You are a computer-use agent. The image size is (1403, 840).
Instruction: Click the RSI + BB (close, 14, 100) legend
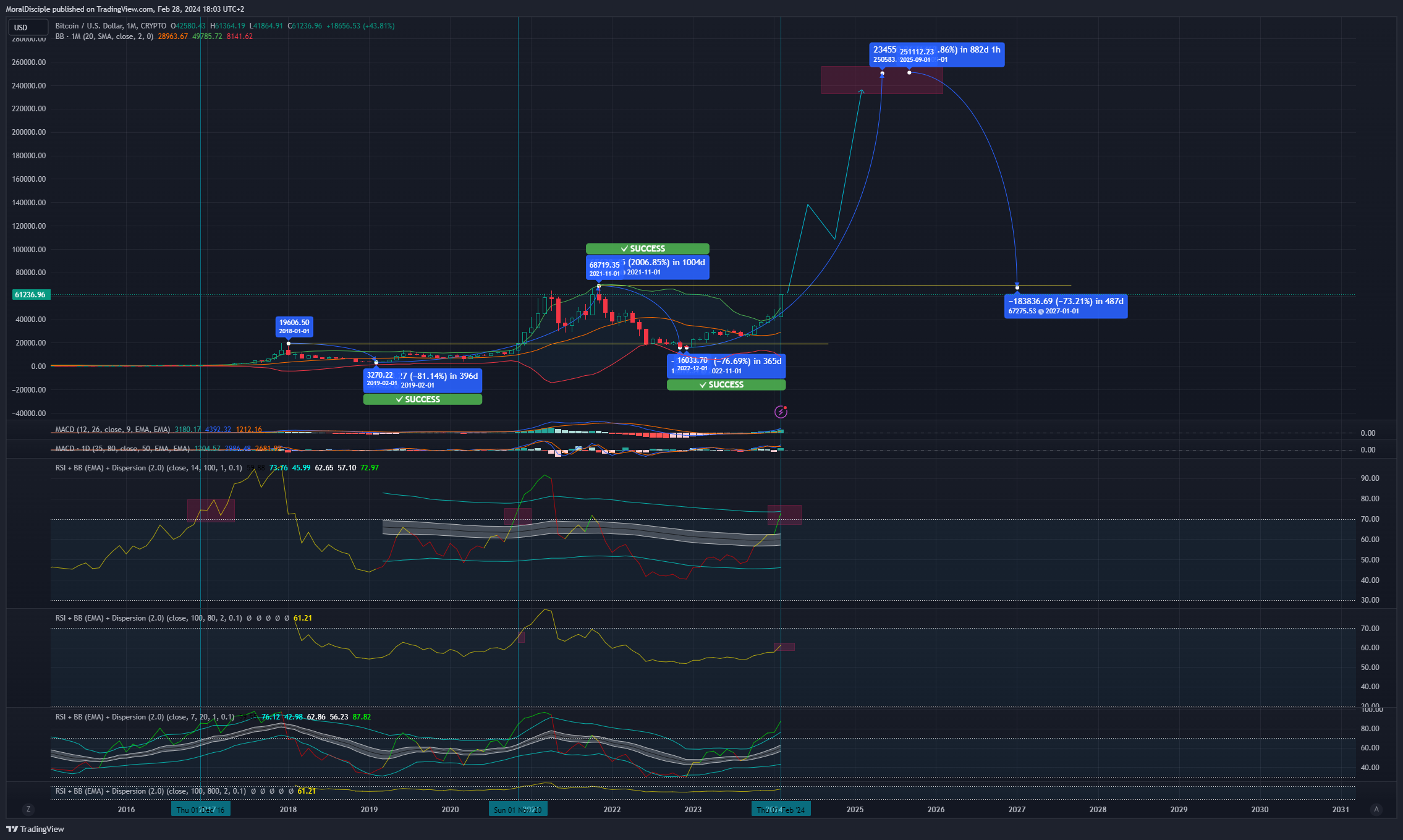pos(148,468)
